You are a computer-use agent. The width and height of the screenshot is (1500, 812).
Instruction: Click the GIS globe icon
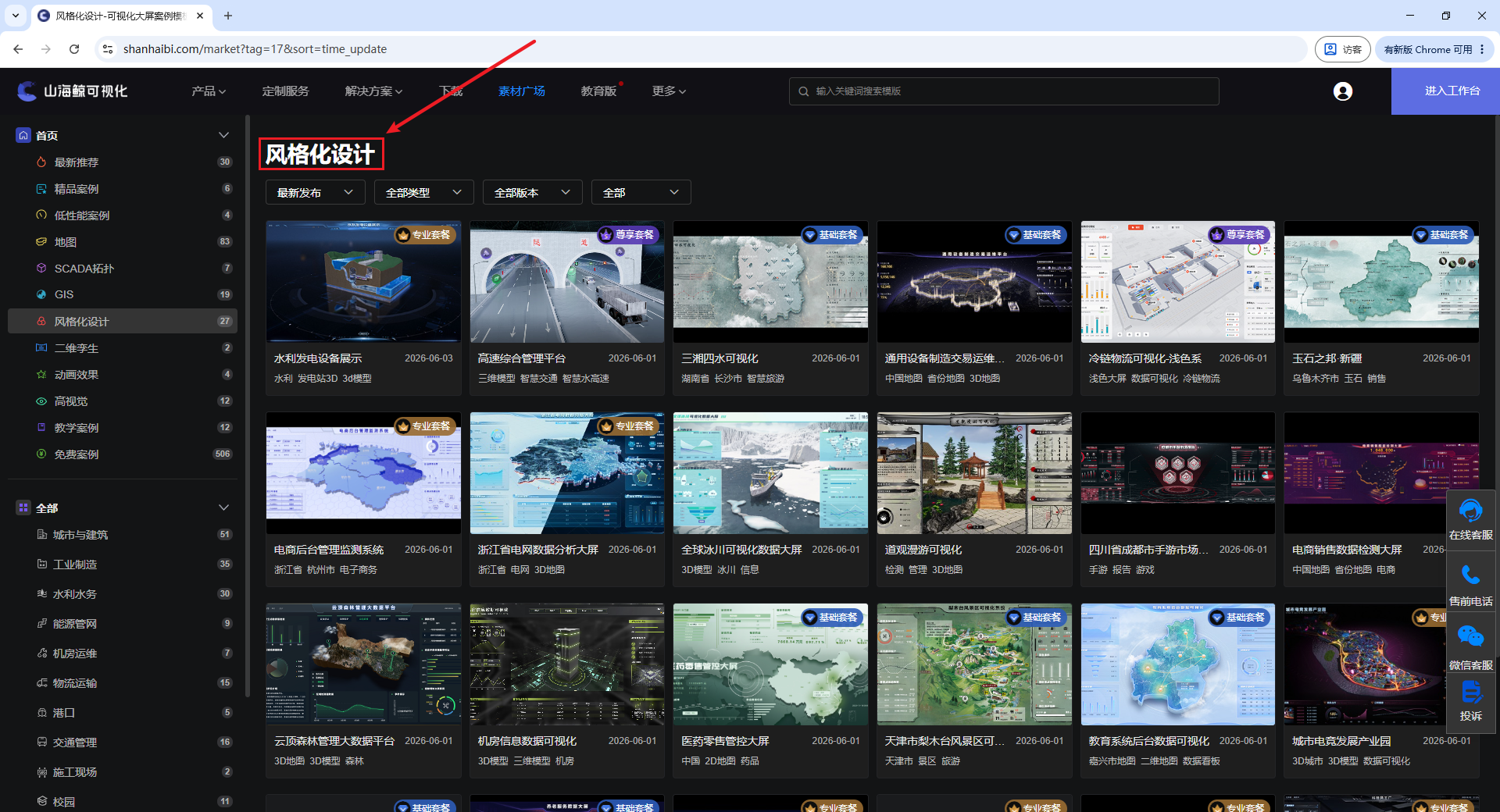tap(41, 294)
